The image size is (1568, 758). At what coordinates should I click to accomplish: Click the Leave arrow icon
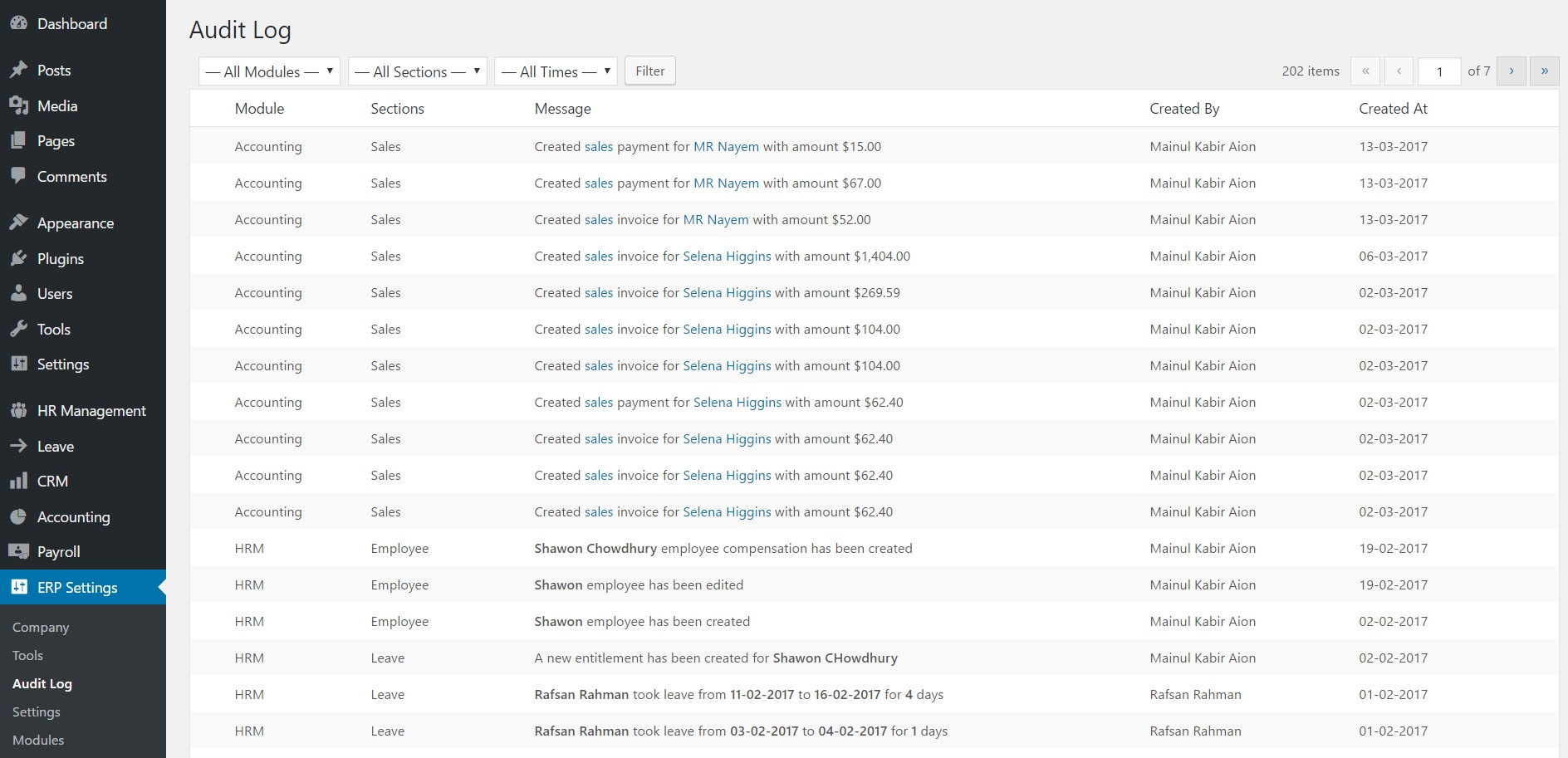(18, 446)
